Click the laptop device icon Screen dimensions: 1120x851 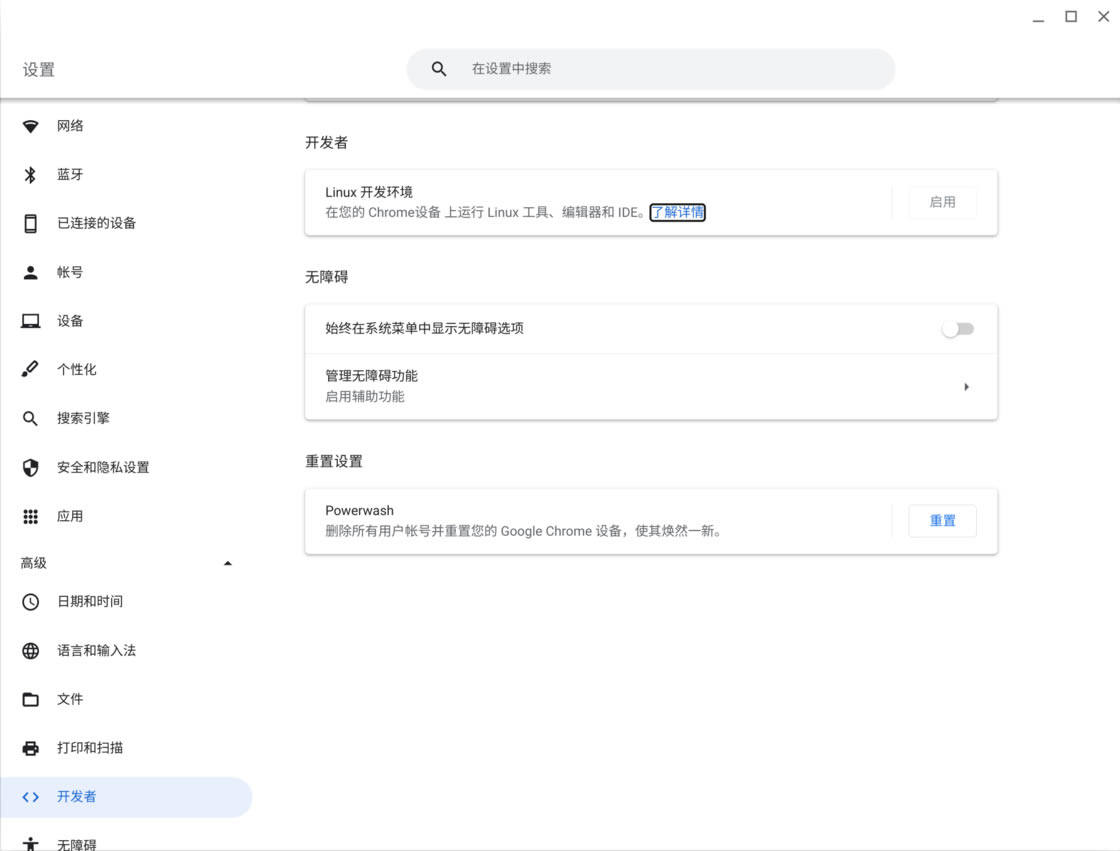(x=31, y=321)
